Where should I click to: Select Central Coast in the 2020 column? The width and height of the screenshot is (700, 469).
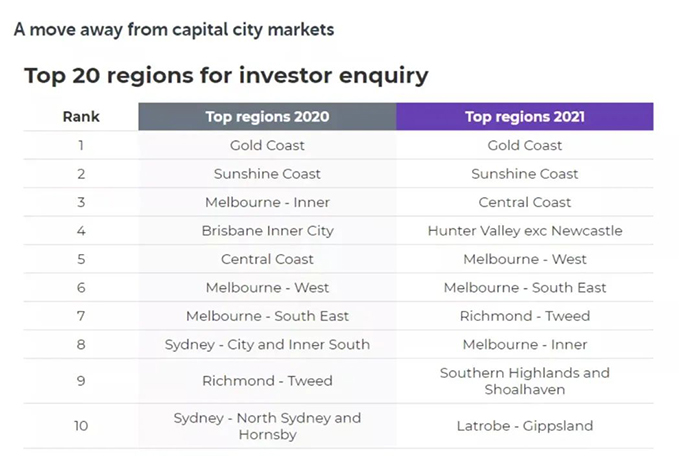(x=267, y=259)
